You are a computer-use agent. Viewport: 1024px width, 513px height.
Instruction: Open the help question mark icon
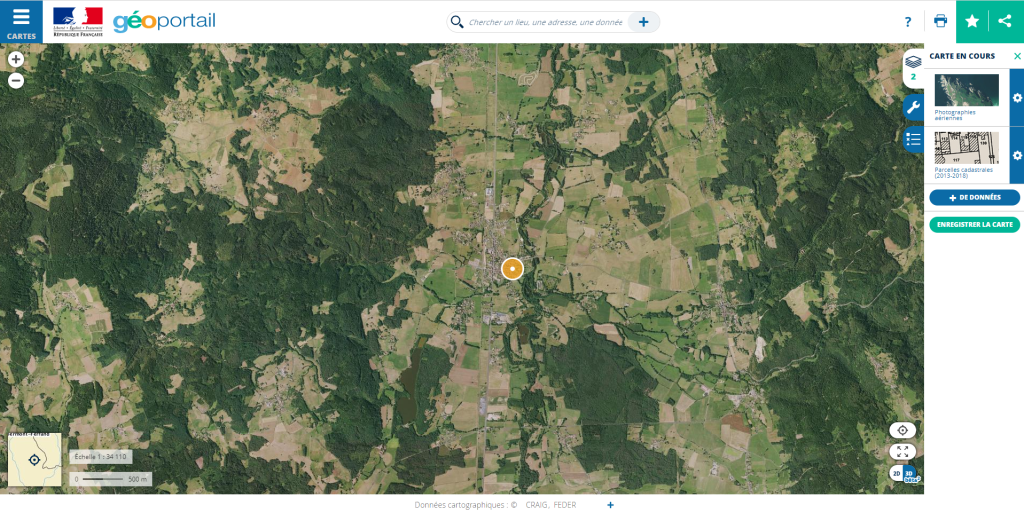908,22
